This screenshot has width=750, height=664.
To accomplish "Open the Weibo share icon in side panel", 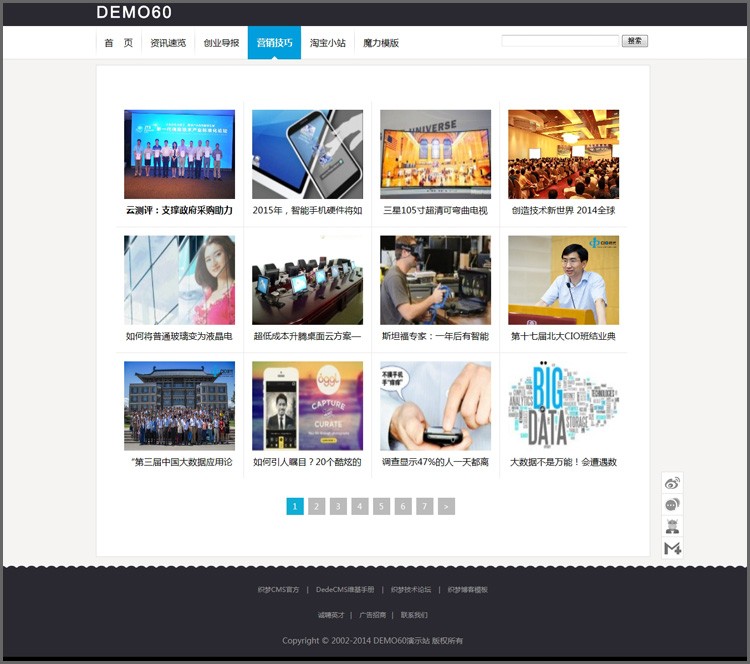I will coord(672,483).
